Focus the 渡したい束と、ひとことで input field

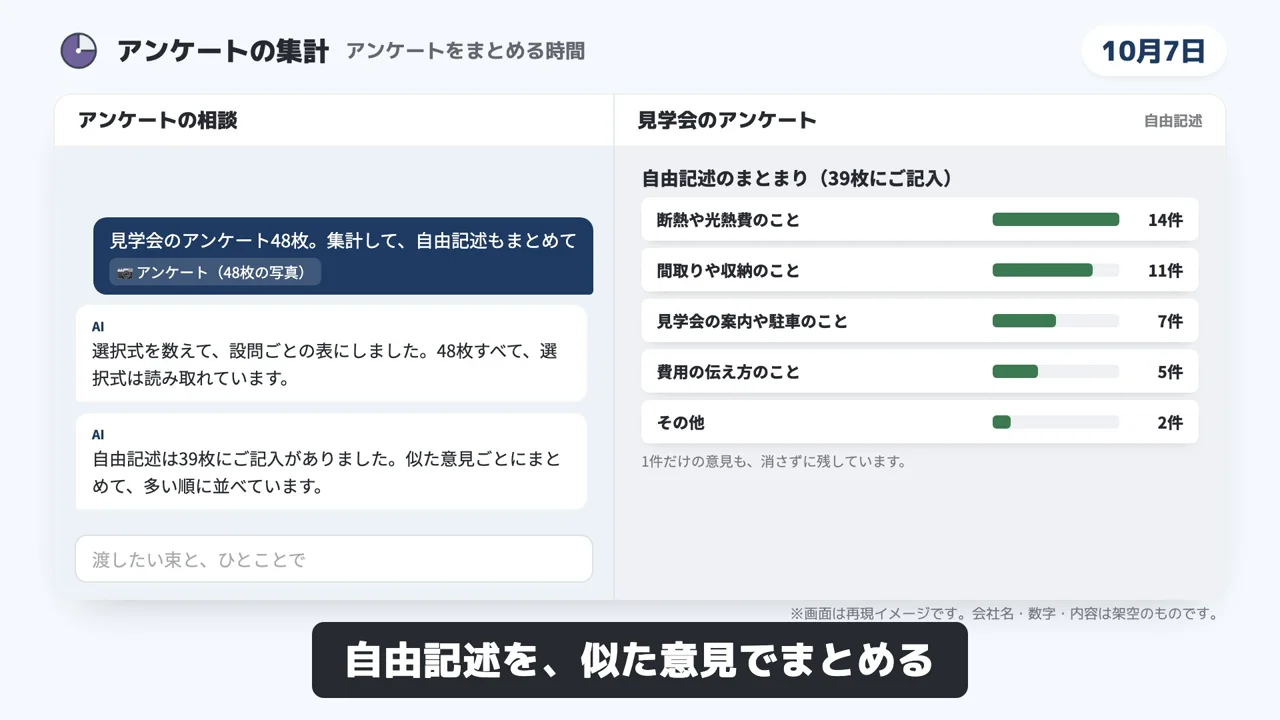[334, 559]
